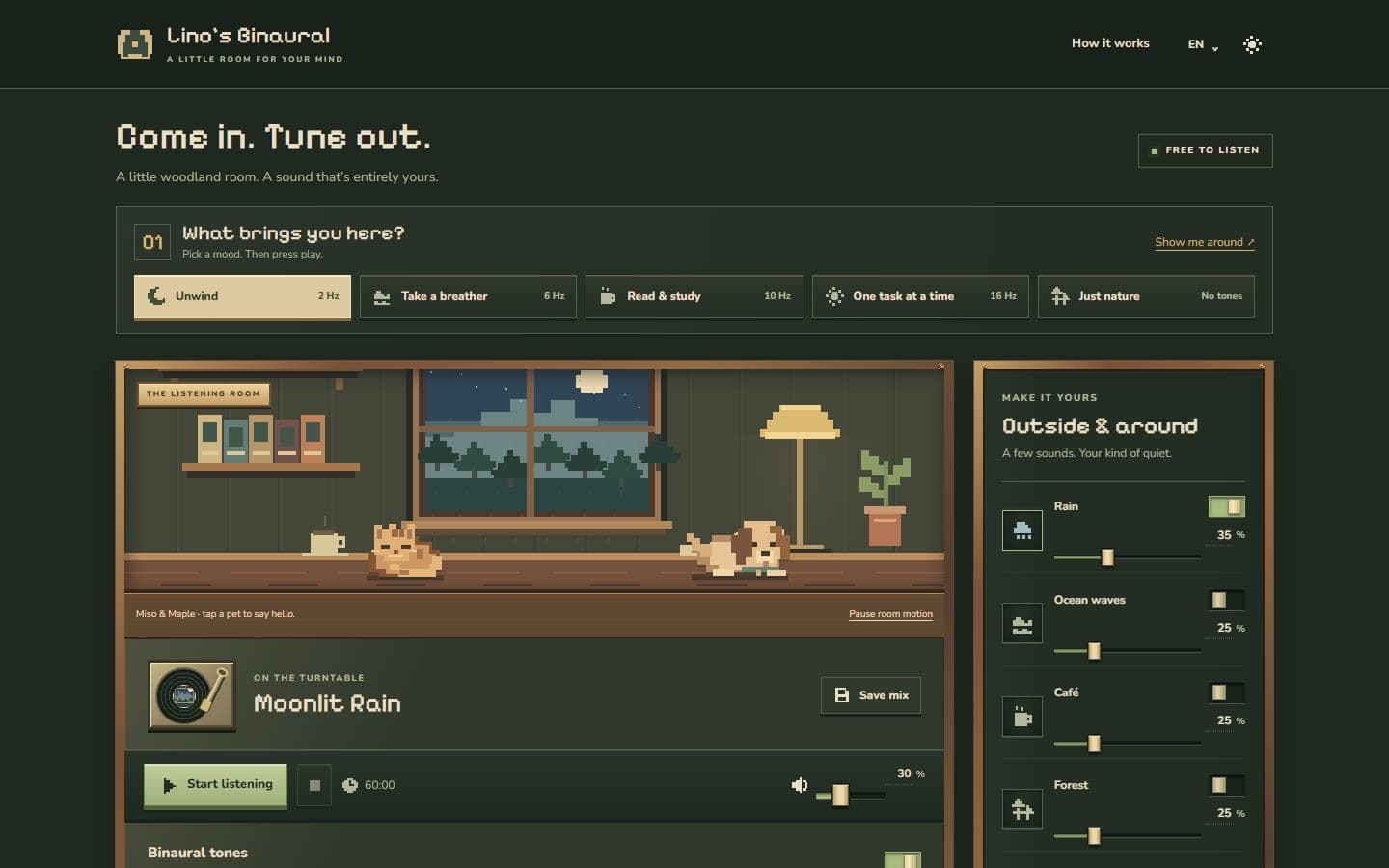The height and width of the screenshot is (868, 1389).
Task: Toggle the light/dark theme sun icon
Action: pos(1252,44)
